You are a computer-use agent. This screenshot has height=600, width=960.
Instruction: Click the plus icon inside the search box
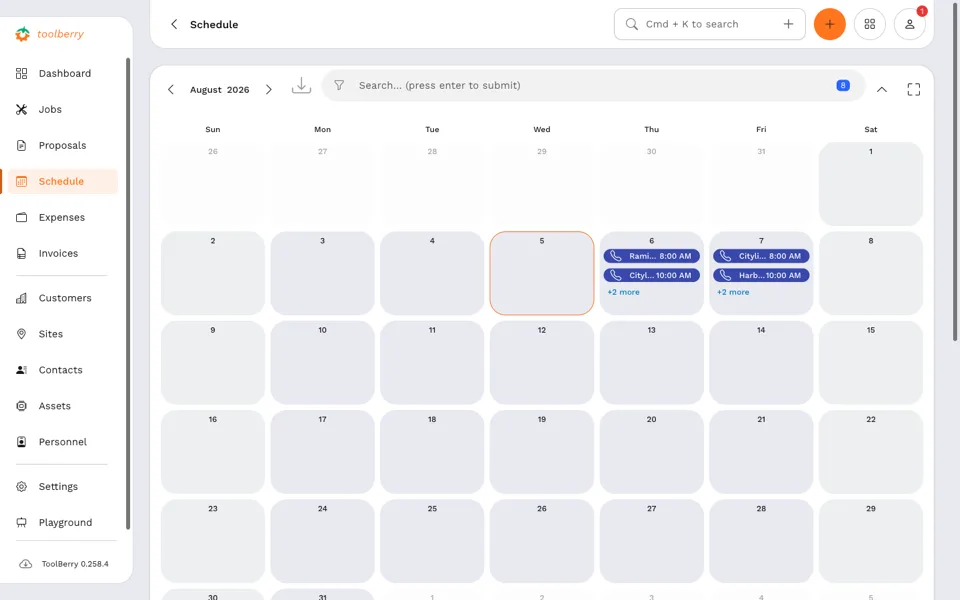[x=789, y=24]
